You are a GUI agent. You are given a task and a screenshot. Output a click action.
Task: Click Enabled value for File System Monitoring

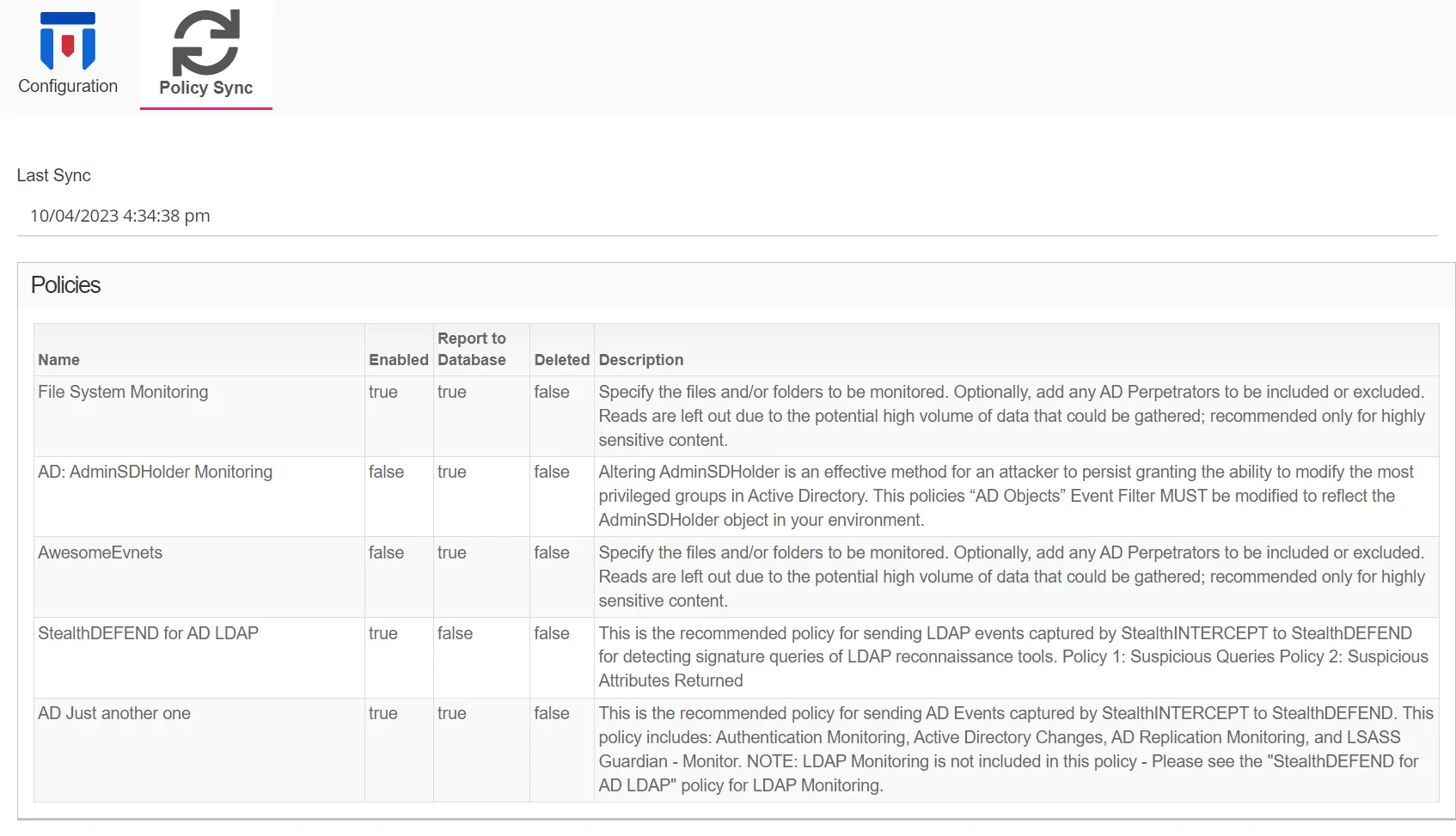[x=383, y=392]
